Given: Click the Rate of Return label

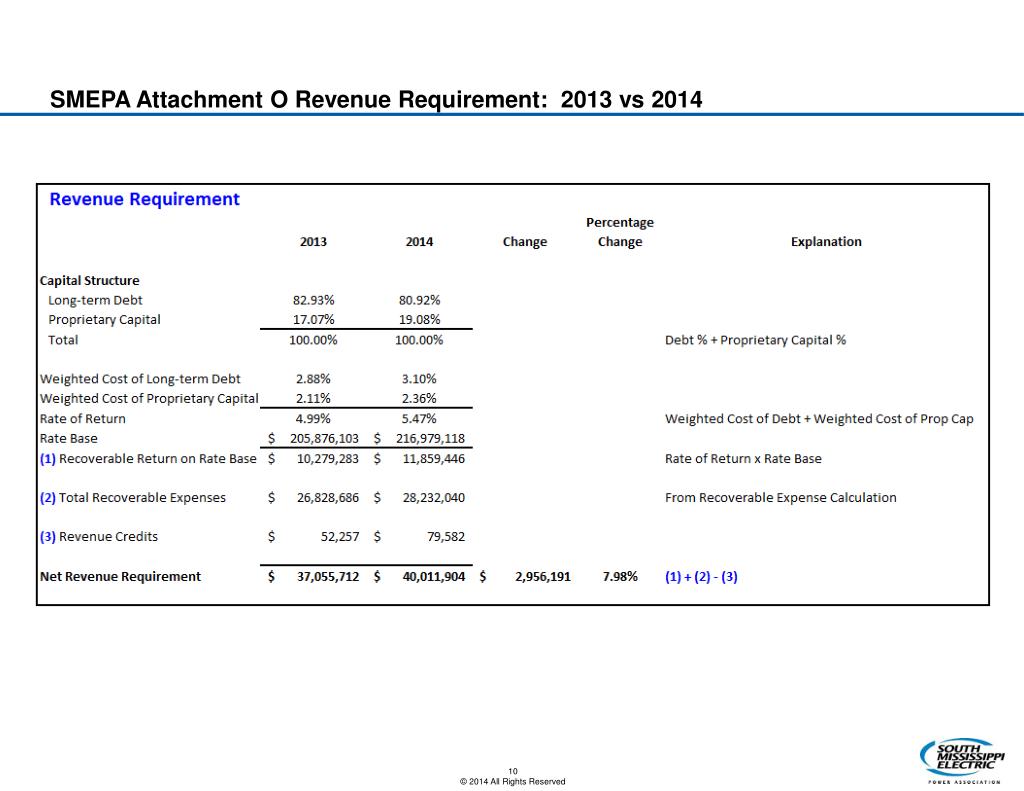Looking at the screenshot, I should [82, 419].
